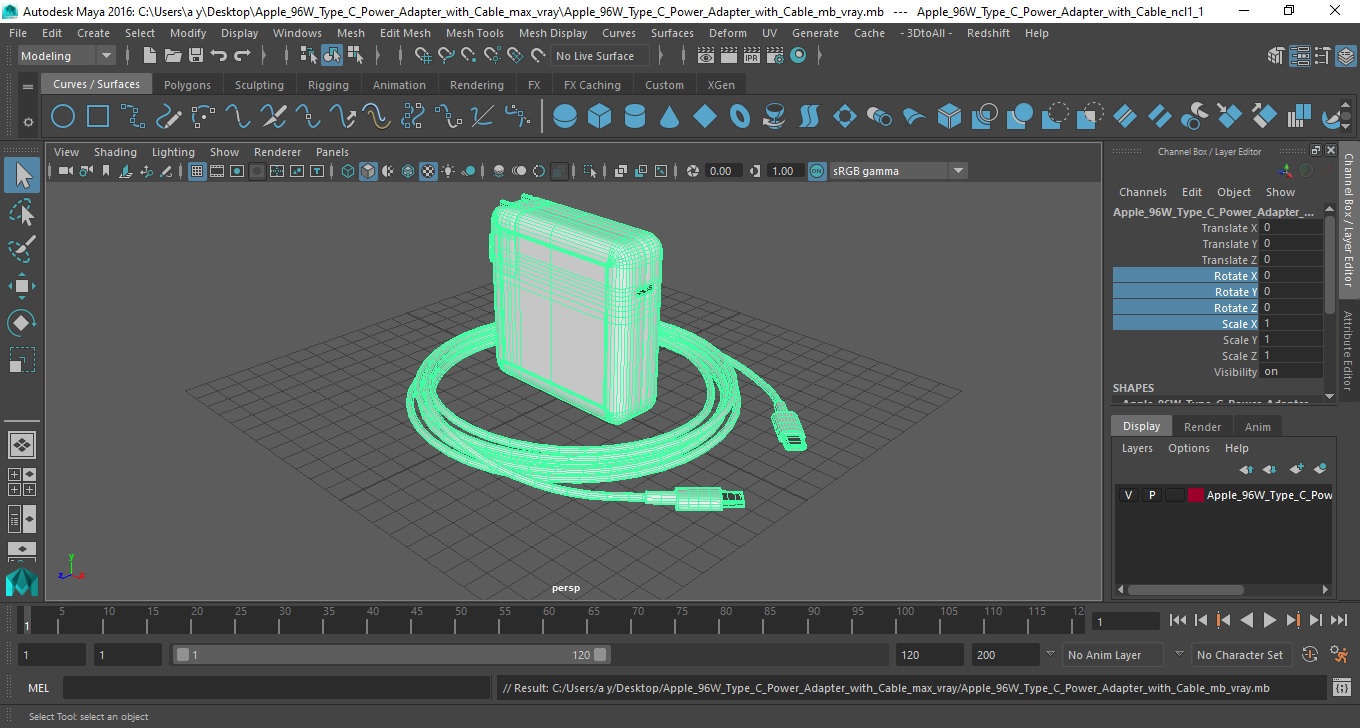
Task: Activate the Rotate tool in the toolbox
Action: pos(22,323)
